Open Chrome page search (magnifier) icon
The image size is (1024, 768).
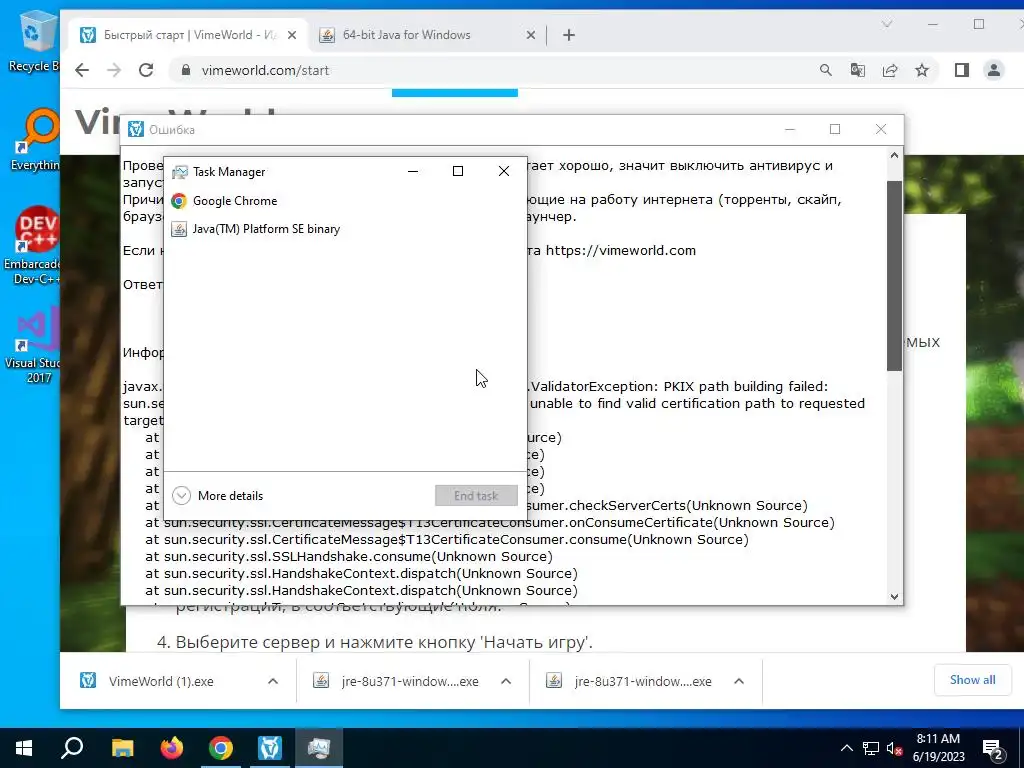(x=825, y=70)
